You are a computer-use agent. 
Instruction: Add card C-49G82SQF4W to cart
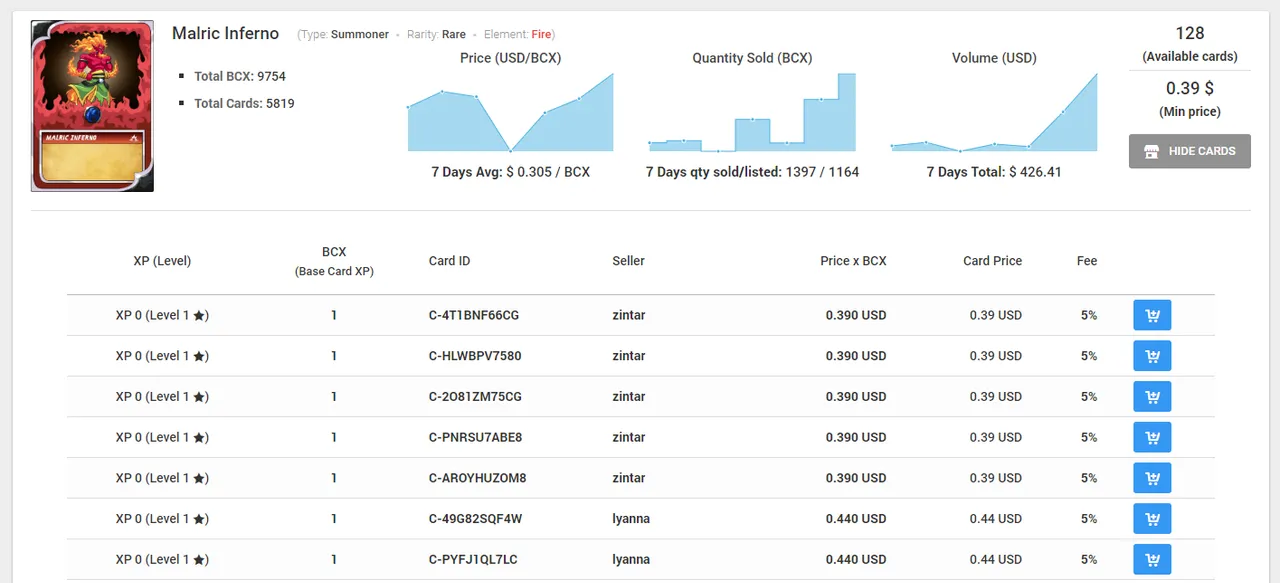1152,519
